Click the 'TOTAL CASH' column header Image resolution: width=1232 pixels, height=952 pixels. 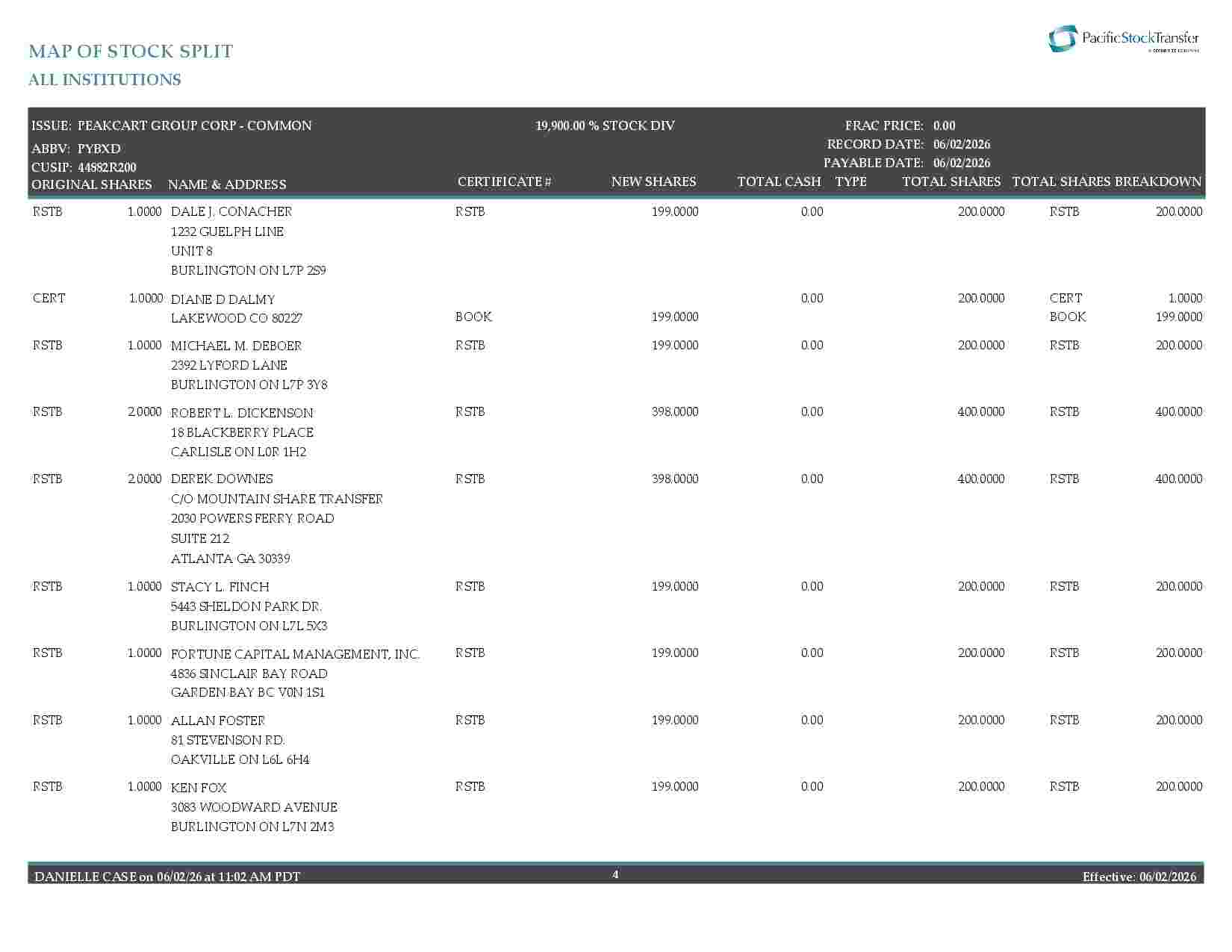click(779, 181)
